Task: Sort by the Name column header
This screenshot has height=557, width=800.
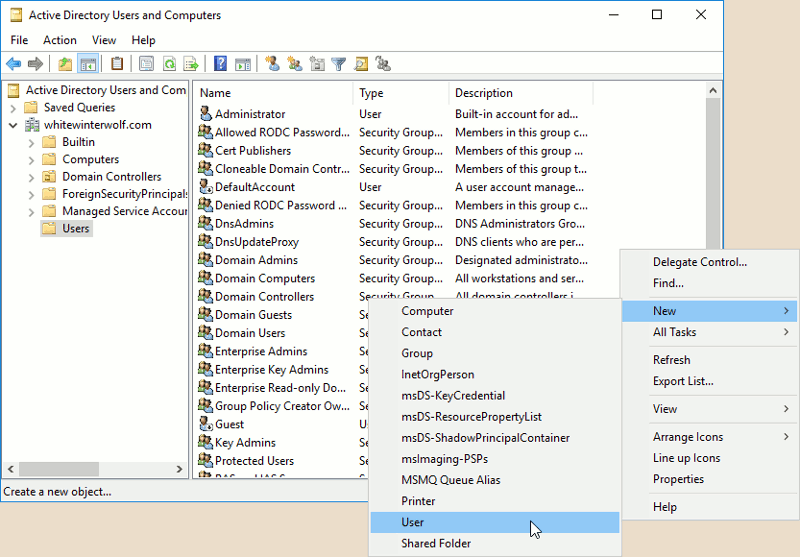Action: point(273,93)
